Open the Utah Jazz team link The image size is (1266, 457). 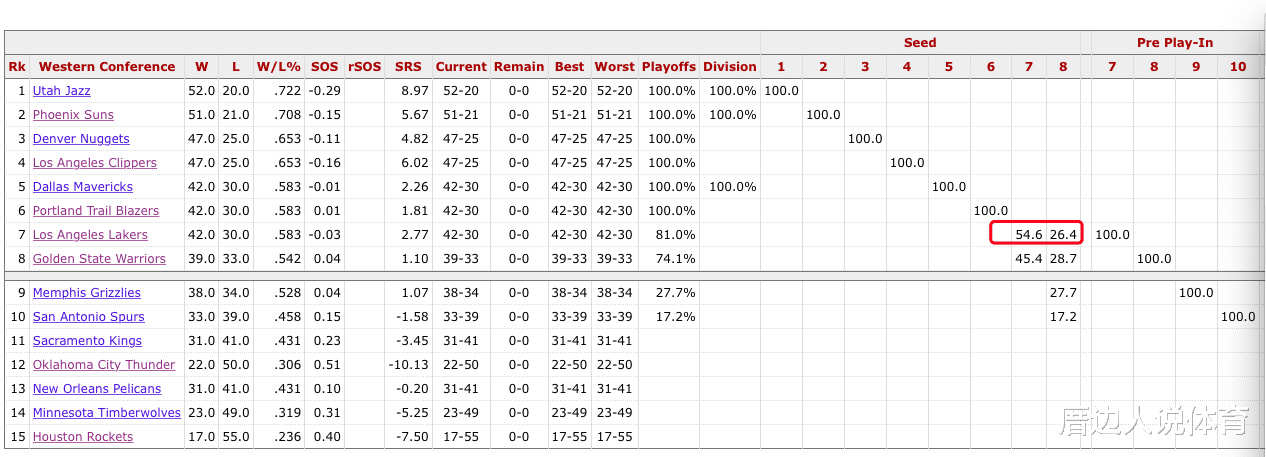coord(61,91)
